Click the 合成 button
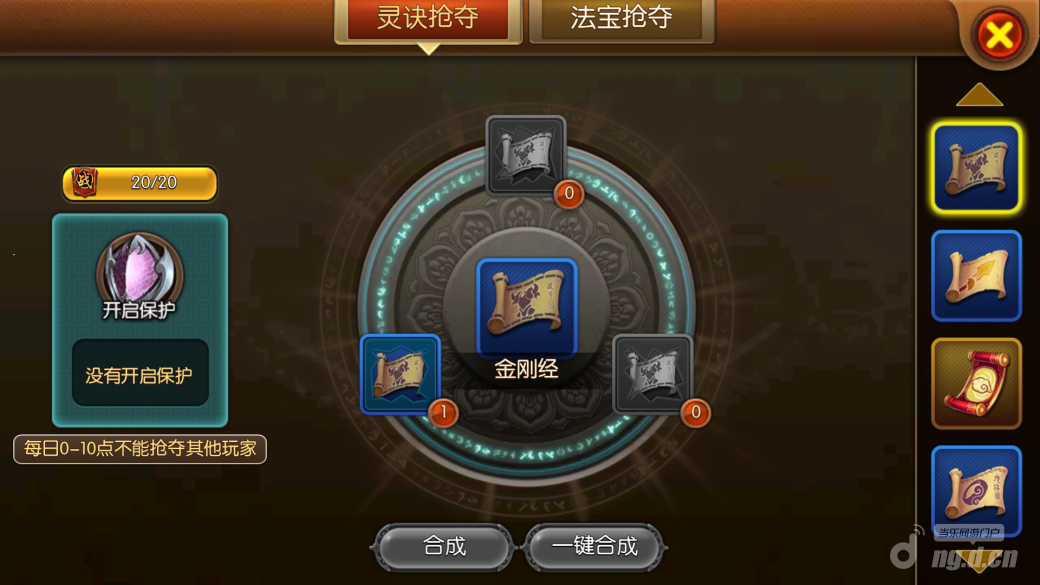This screenshot has width=1040, height=585. pyautogui.click(x=444, y=547)
